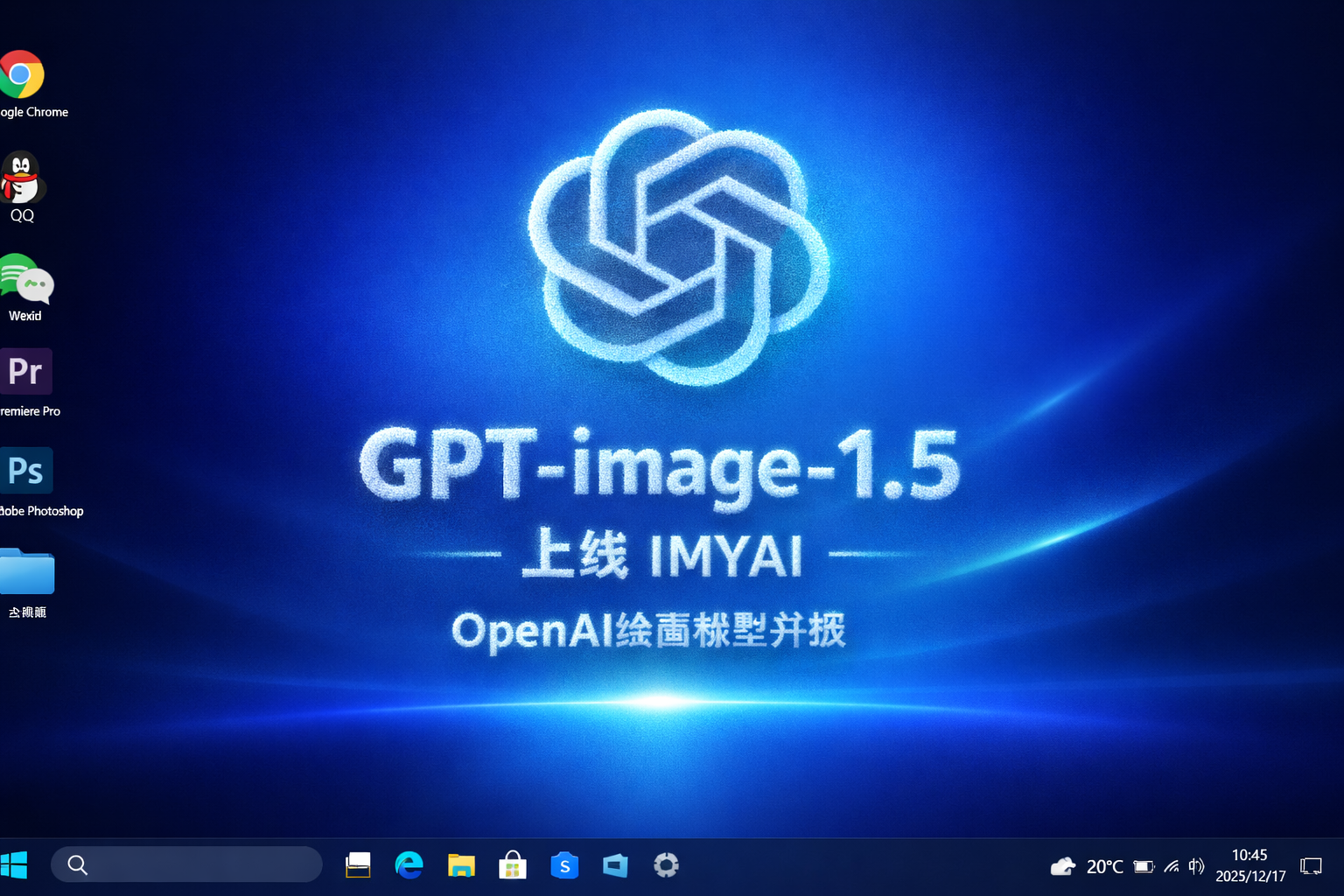
Task: Open the blue S app on the taskbar
Action: pos(564,865)
